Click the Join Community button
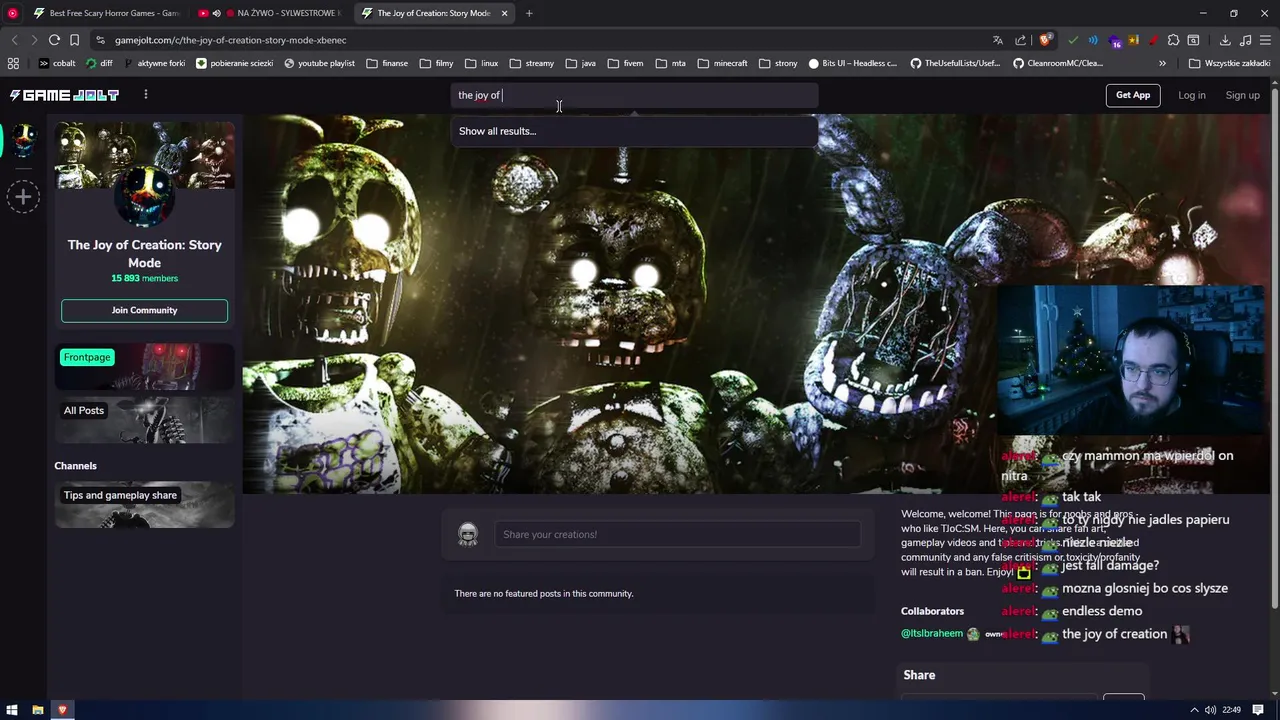This screenshot has height=720, width=1280. point(144,310)
